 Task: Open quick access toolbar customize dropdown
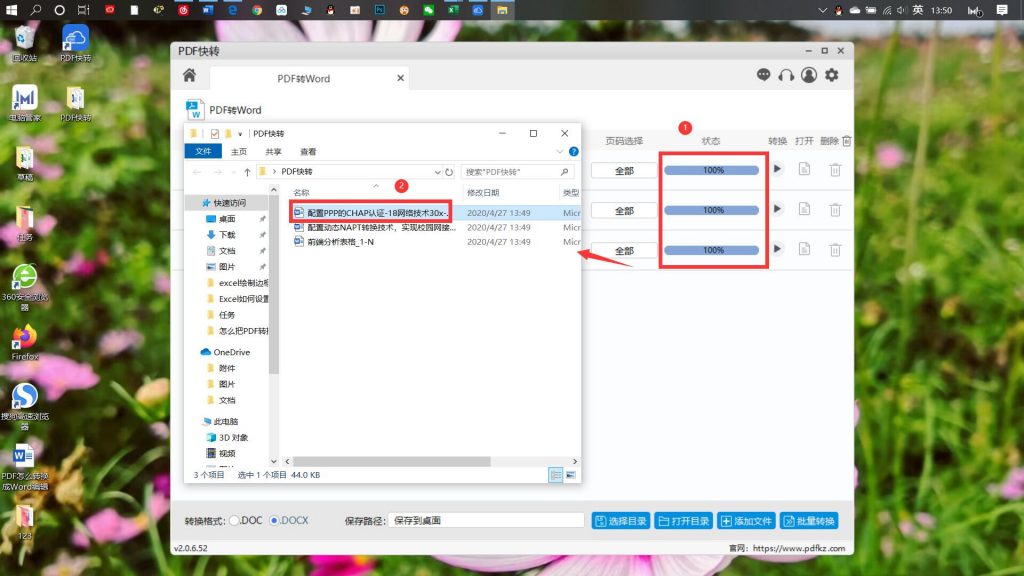[x=240, y=134]
